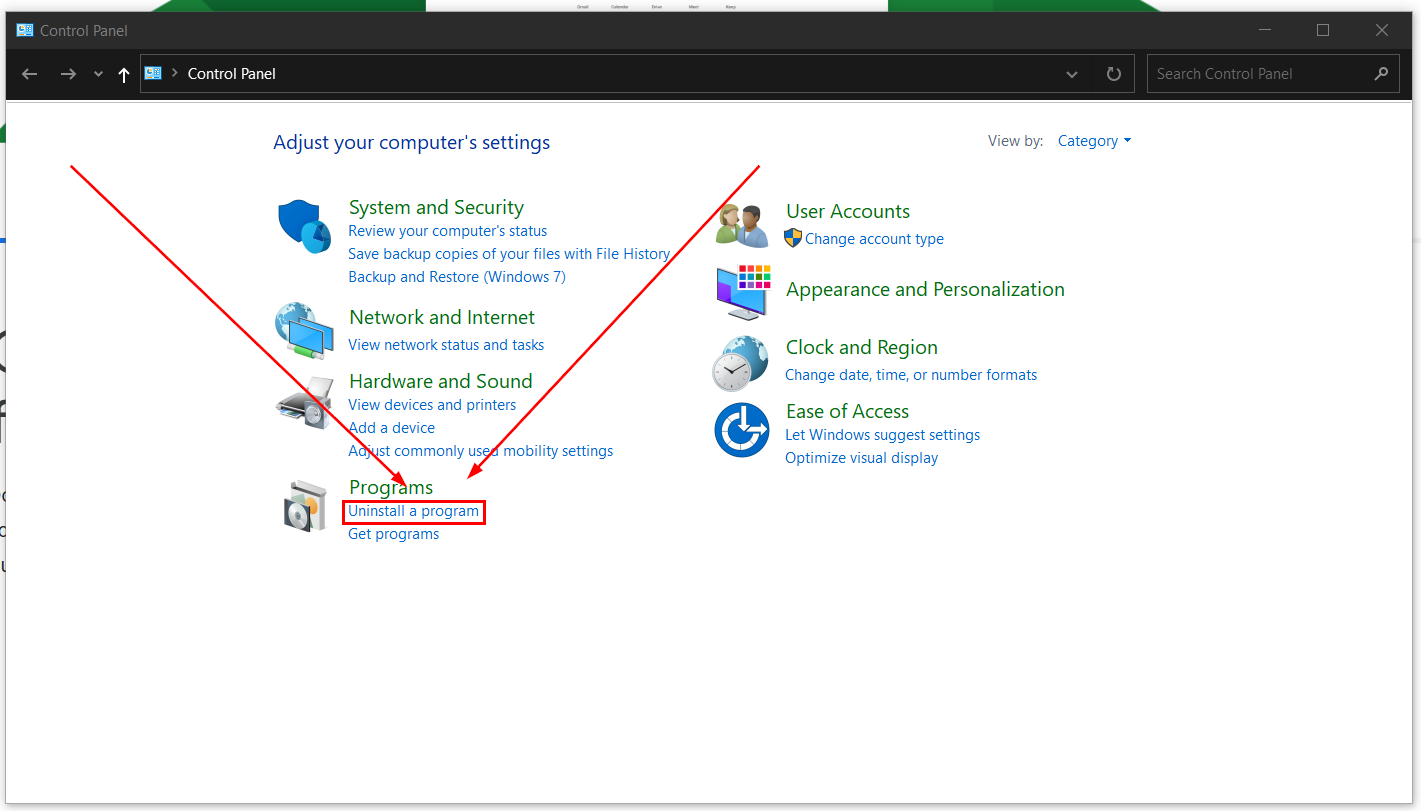Click the User Accounts people icon
Screen dimensions: 1421x811
742,225
